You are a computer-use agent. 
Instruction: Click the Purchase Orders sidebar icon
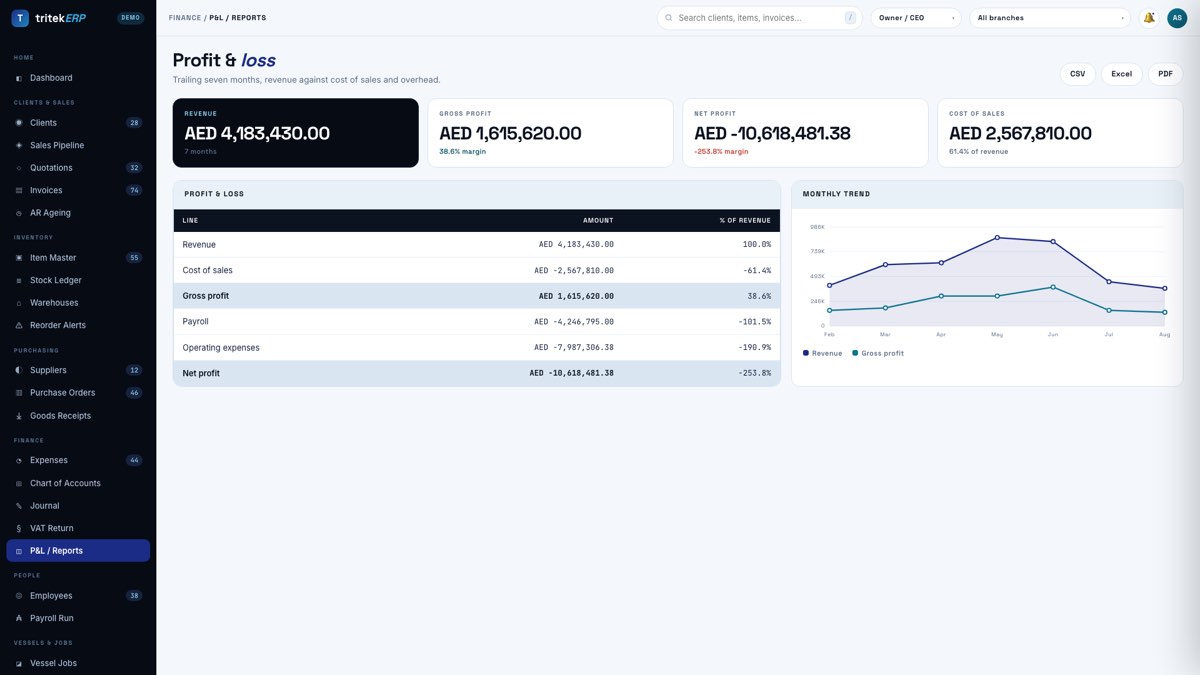click(x=19, y=393)
